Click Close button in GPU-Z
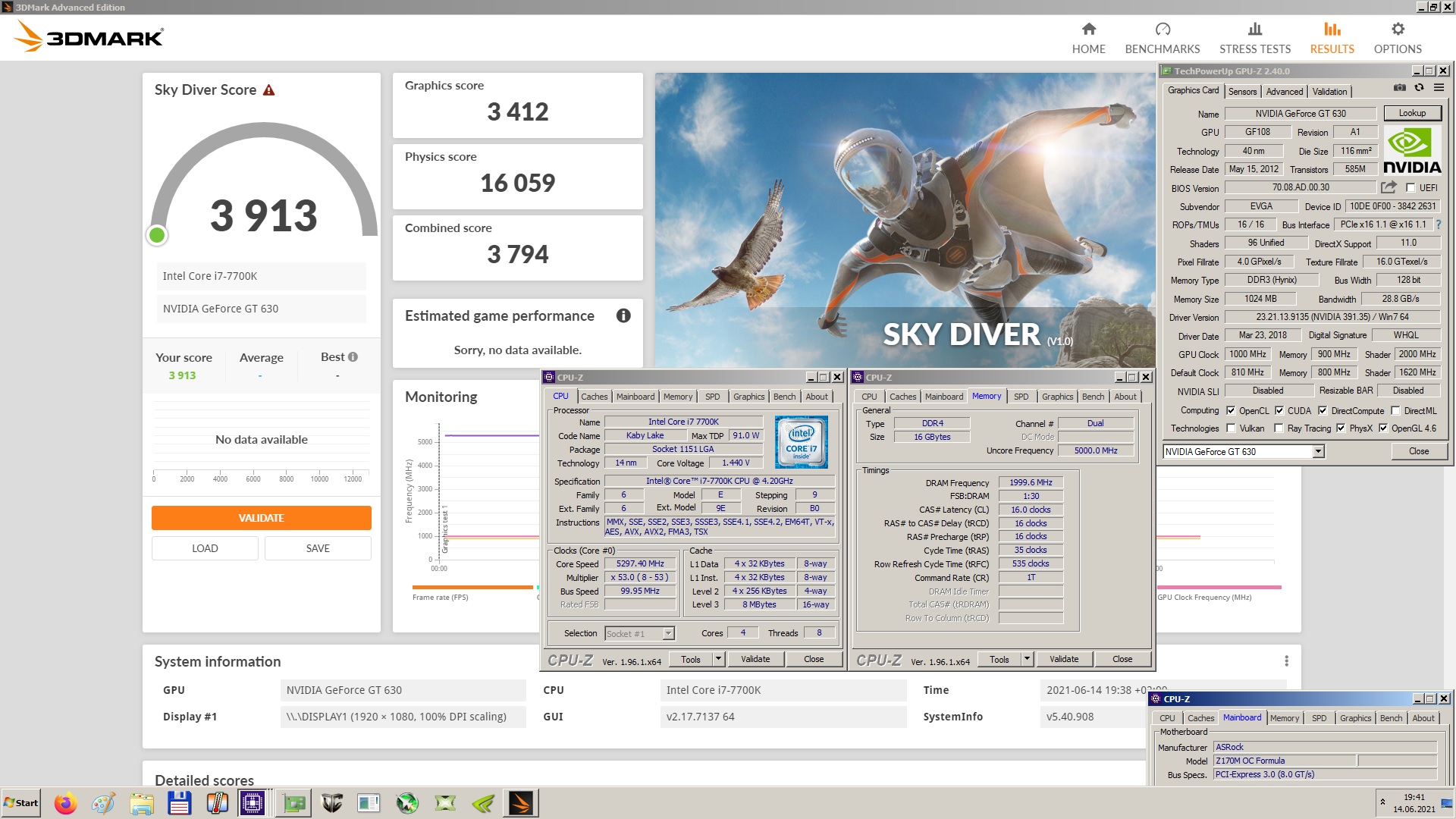The height and width of the screenshot is (819, 1456). [1418, 451]
